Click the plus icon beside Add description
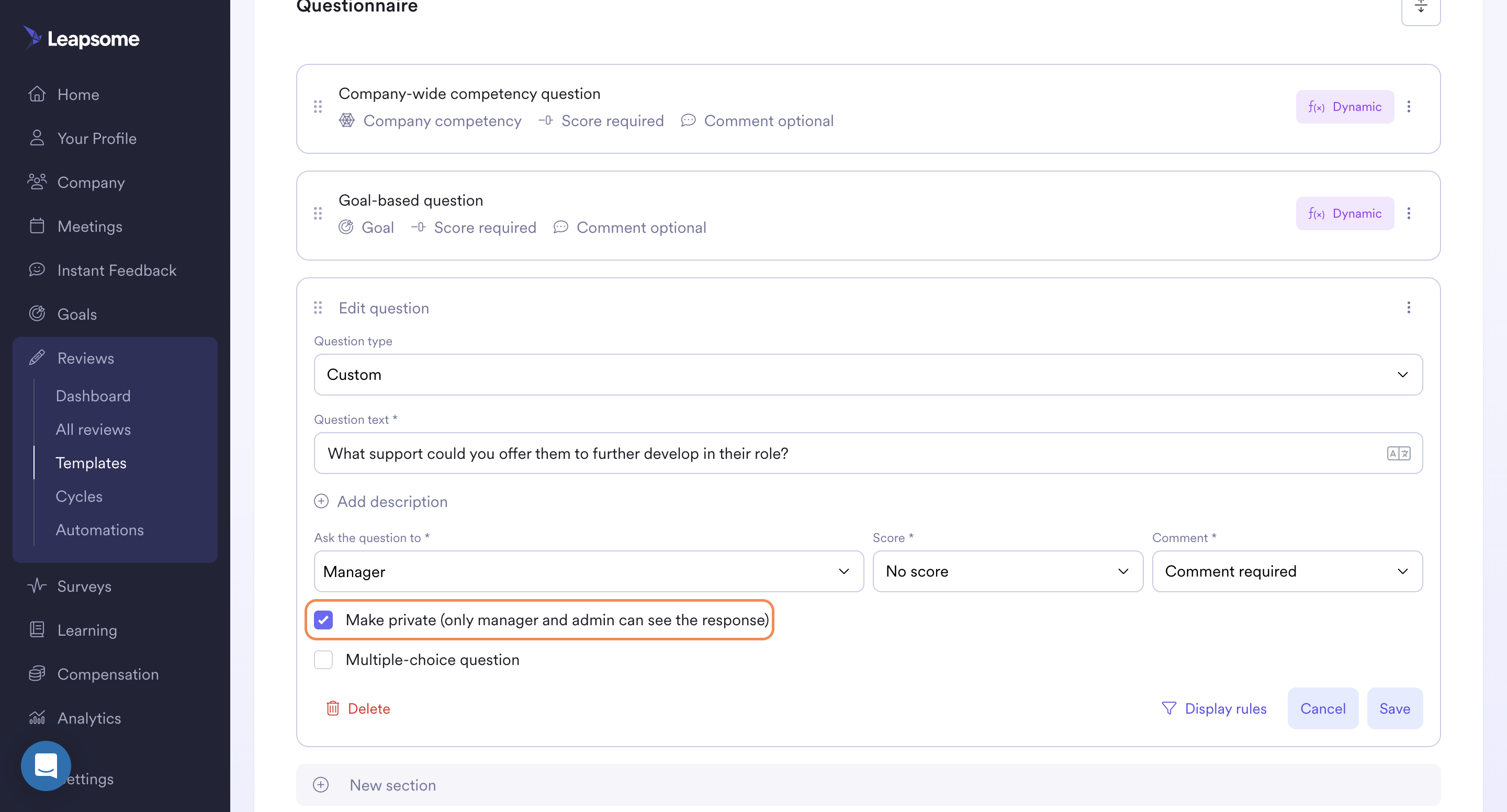 point(321,501)
